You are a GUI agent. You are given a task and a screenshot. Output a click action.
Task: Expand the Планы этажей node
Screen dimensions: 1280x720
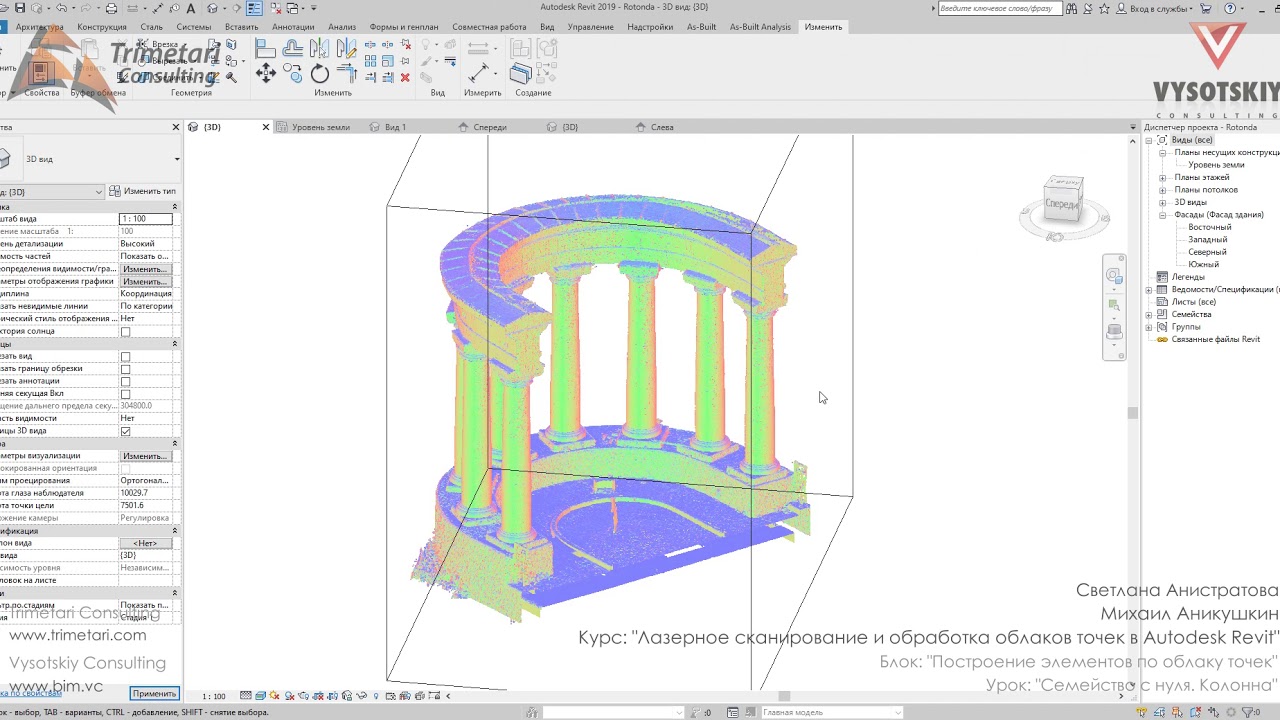click(x=1163, y=178)
